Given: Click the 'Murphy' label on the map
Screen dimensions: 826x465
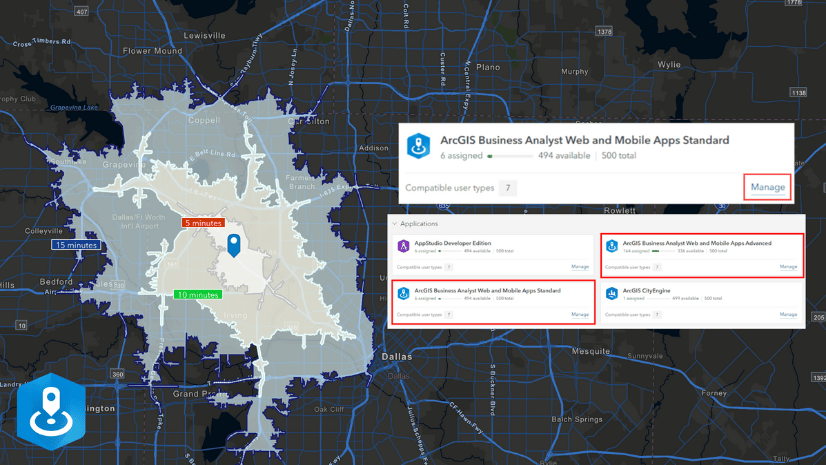Looking at the screenshot, I should (574, 72).
